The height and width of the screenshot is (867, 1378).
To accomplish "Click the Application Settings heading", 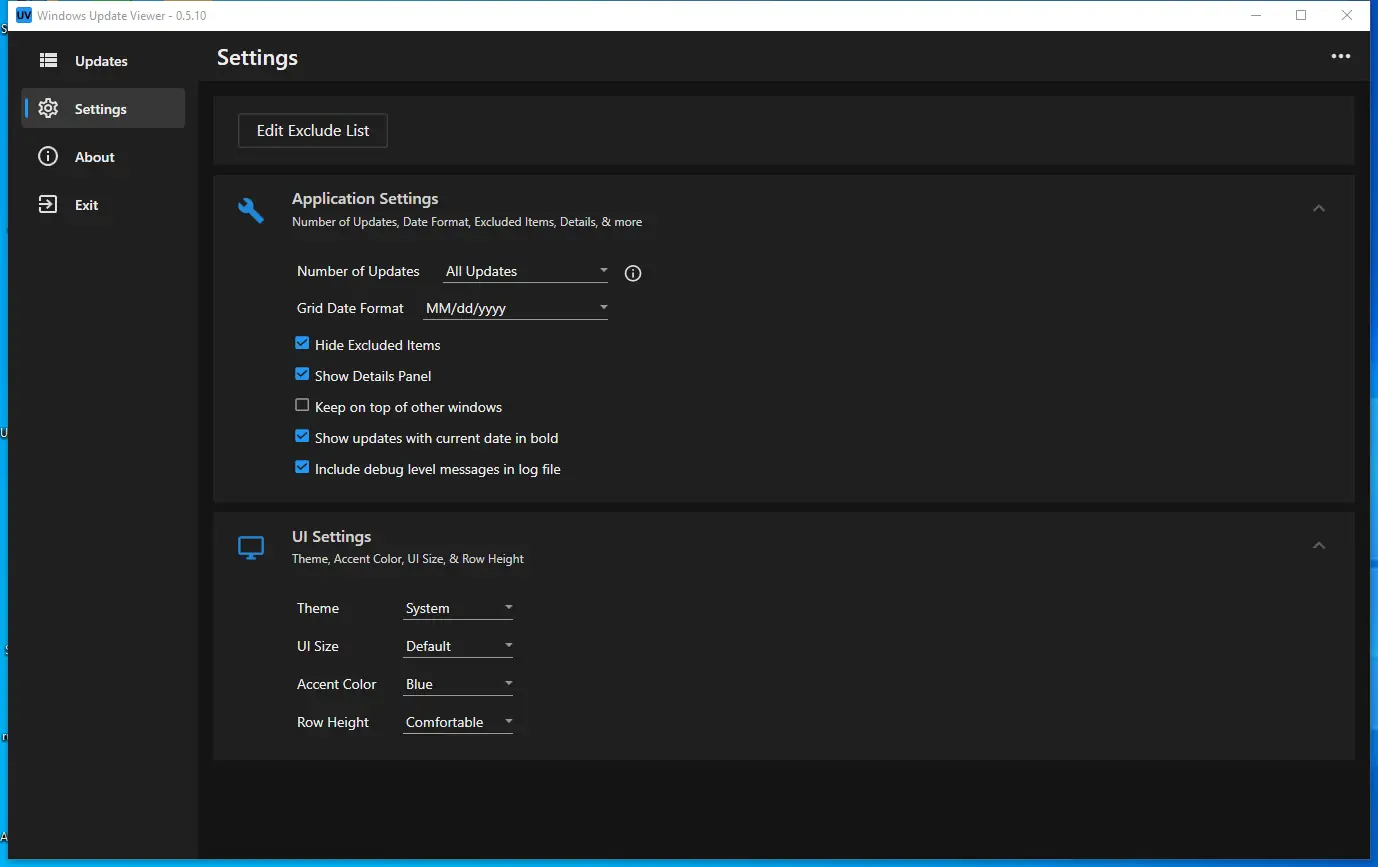I will coord(365,199).
